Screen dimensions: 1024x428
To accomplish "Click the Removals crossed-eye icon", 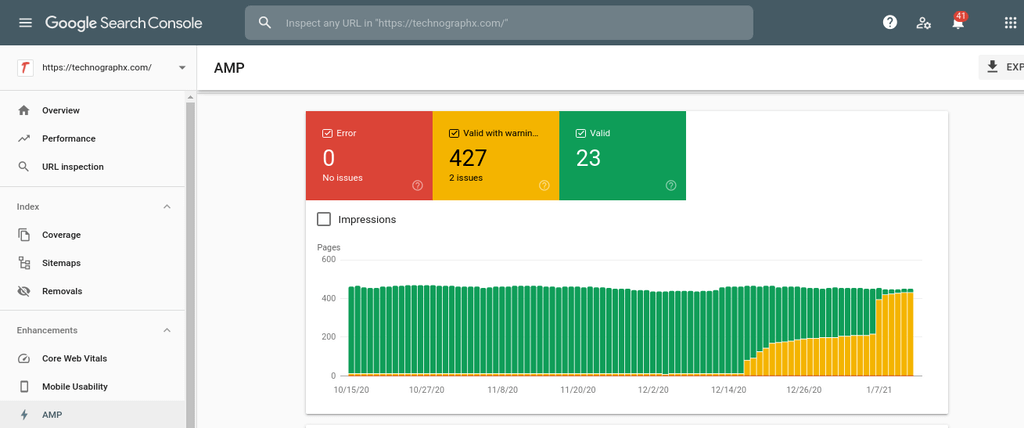I will pos(24,291).
